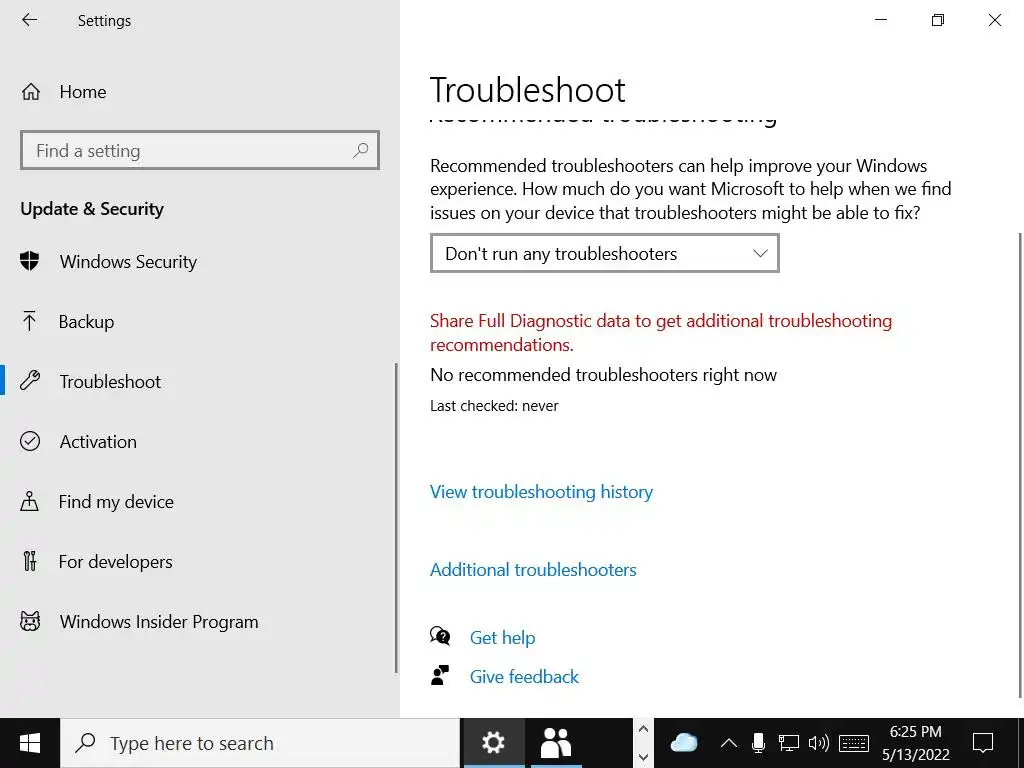This screenshot has width=1024, height=768.
Task: Click the Get help link
Action: coord(502,638)
